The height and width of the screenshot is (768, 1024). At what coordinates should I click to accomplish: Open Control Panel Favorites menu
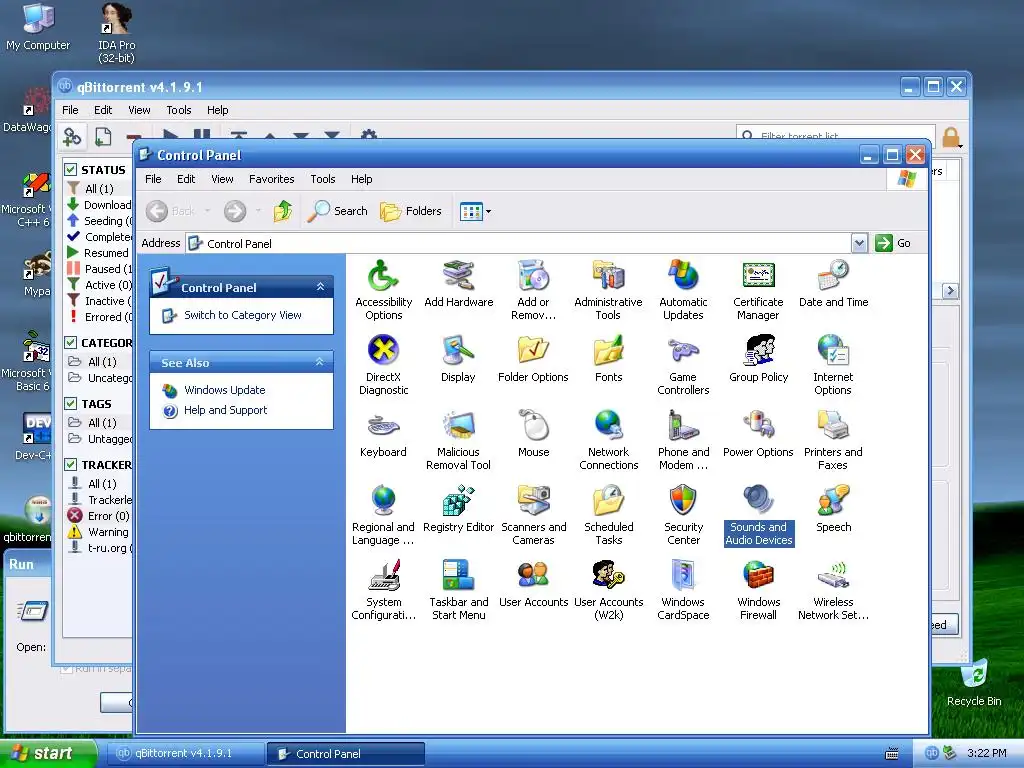(272, 179)
